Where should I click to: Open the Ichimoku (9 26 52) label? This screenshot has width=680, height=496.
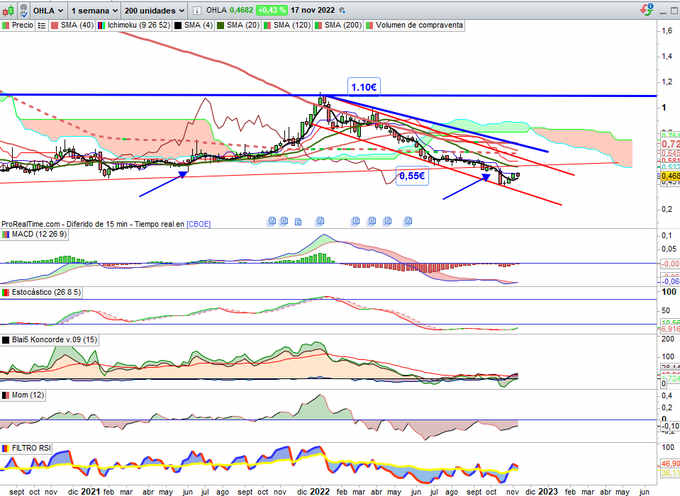tap(134, 26)
